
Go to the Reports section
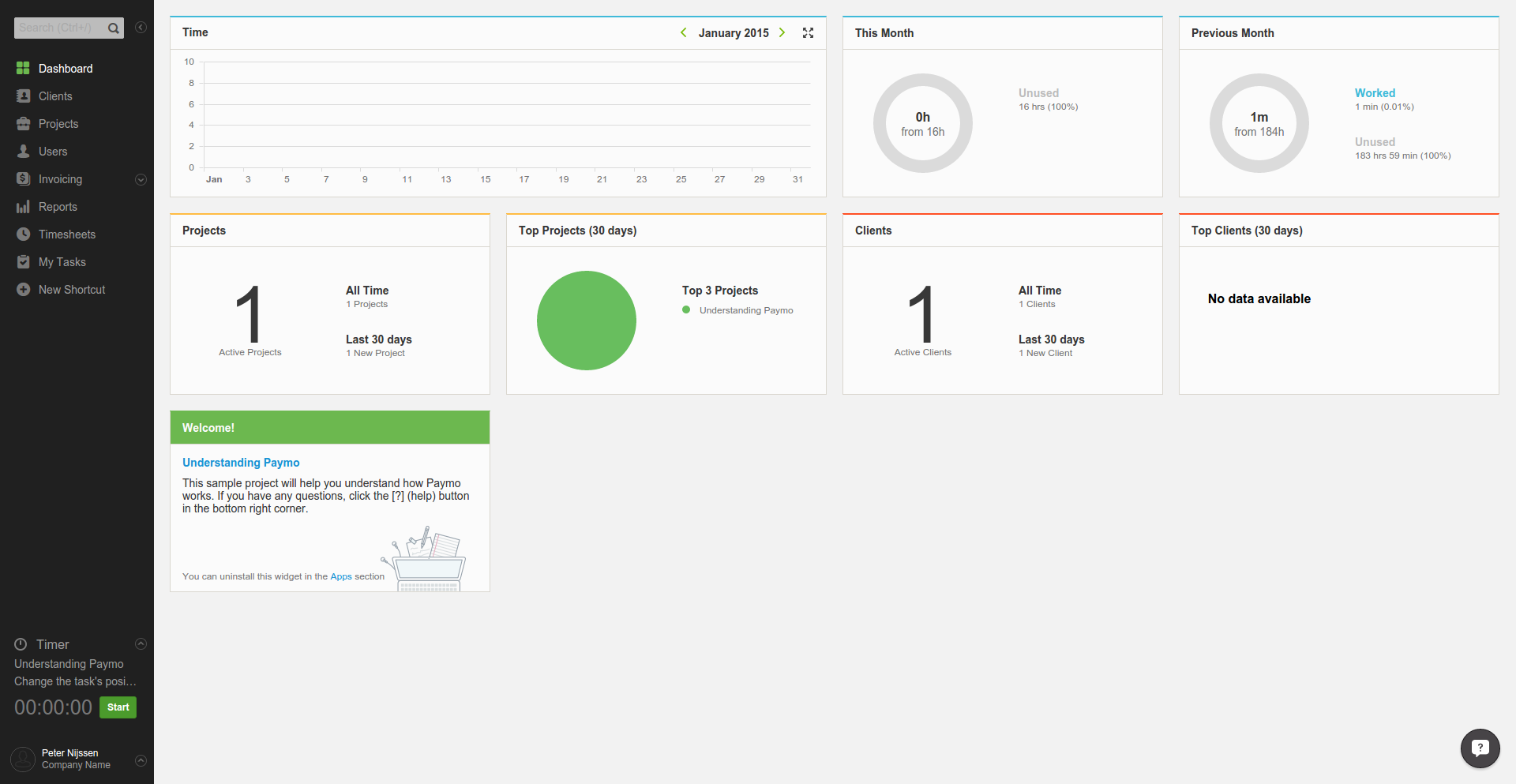(x=57, y=206)
